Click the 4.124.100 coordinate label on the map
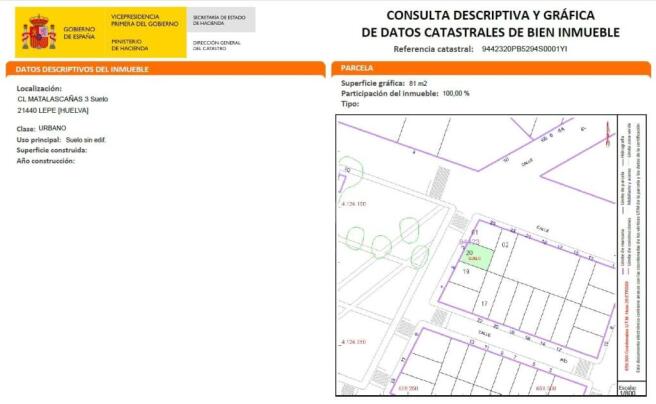The image size is (656, 404). tap(355, 204)
